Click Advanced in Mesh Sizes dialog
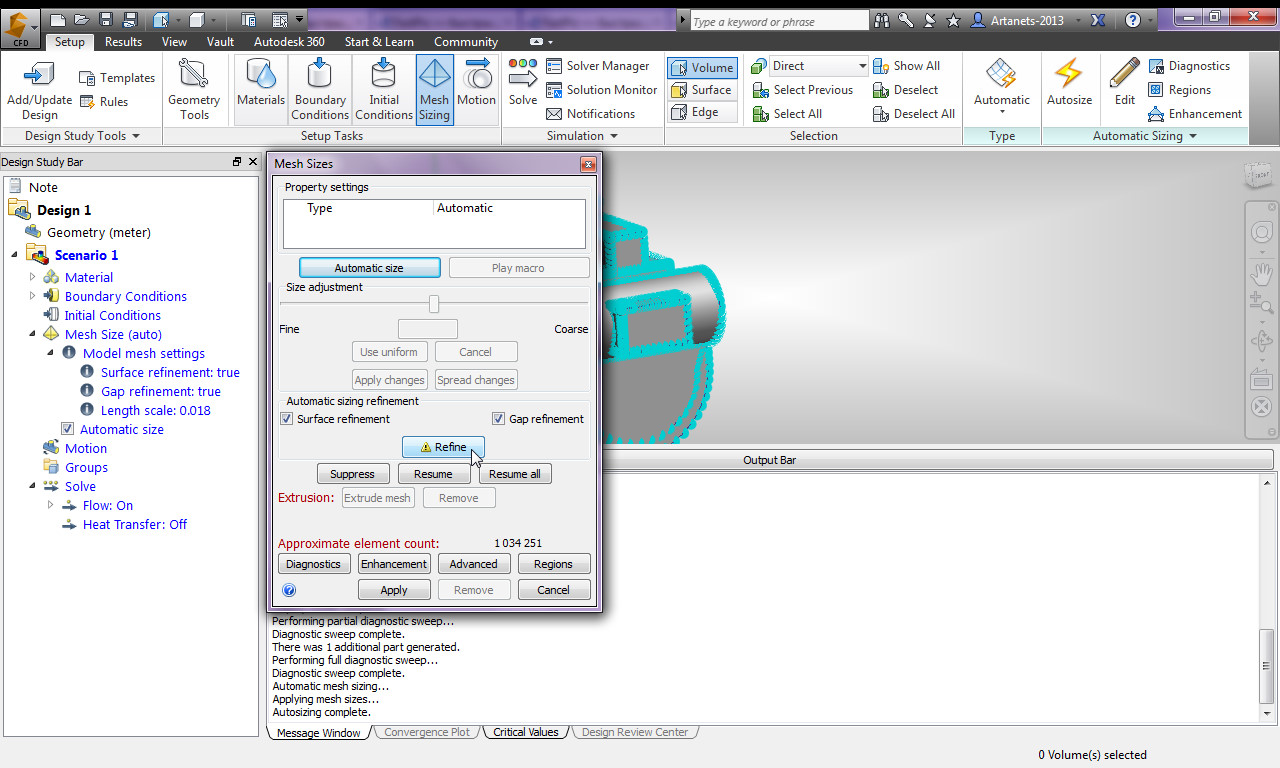 473,564
